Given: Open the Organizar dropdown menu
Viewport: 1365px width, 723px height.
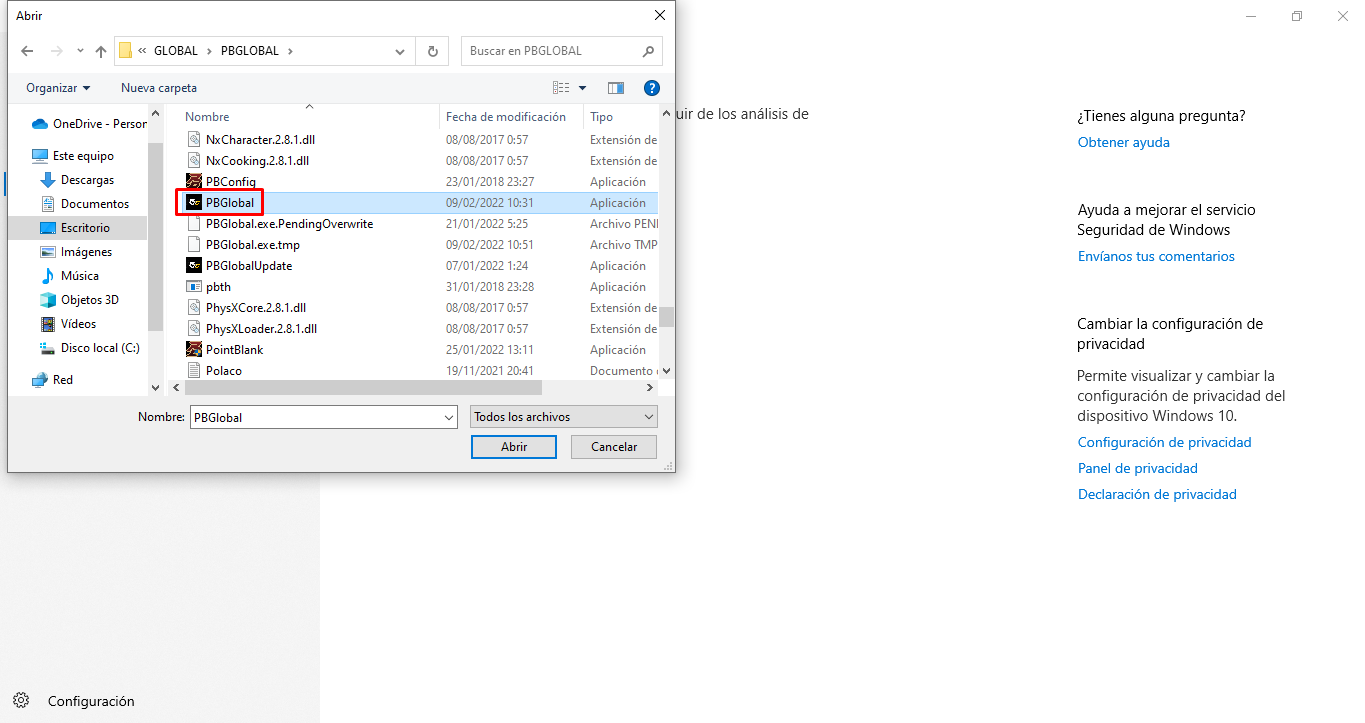Looking at the screenshot, I should coord(58,88).
